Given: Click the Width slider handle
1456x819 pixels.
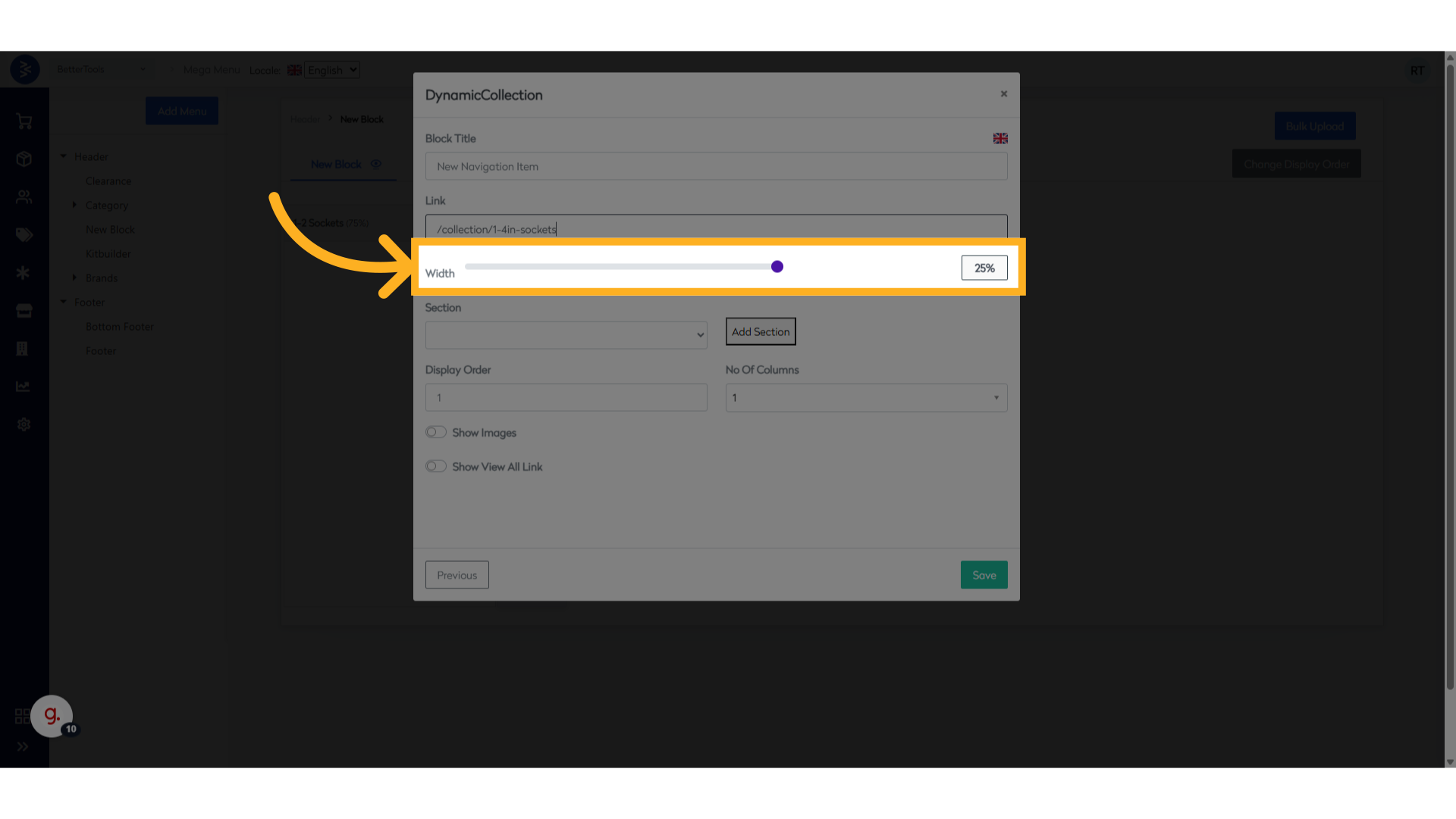Looking at the screenshot, I should 777,267.
